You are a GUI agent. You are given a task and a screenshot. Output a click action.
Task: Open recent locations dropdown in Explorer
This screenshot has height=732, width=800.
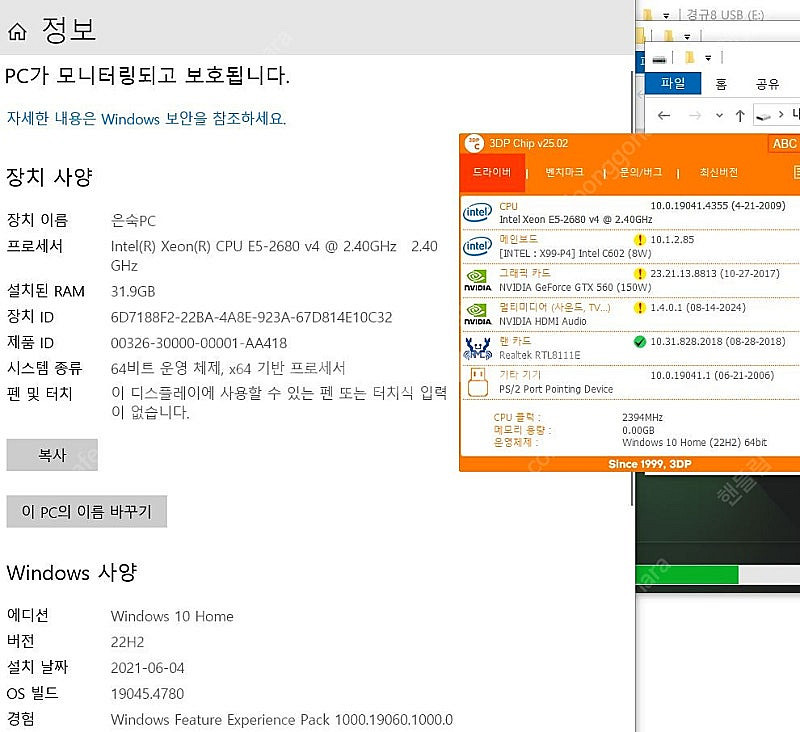(719, 116)
